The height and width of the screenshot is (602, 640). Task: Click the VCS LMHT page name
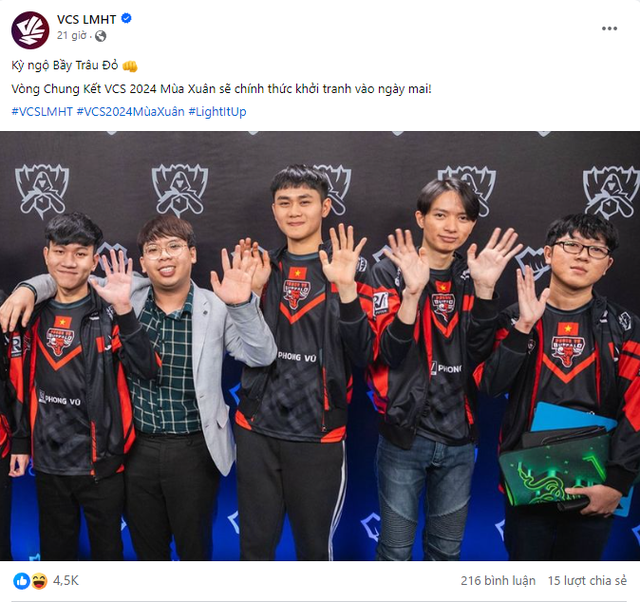87,19
